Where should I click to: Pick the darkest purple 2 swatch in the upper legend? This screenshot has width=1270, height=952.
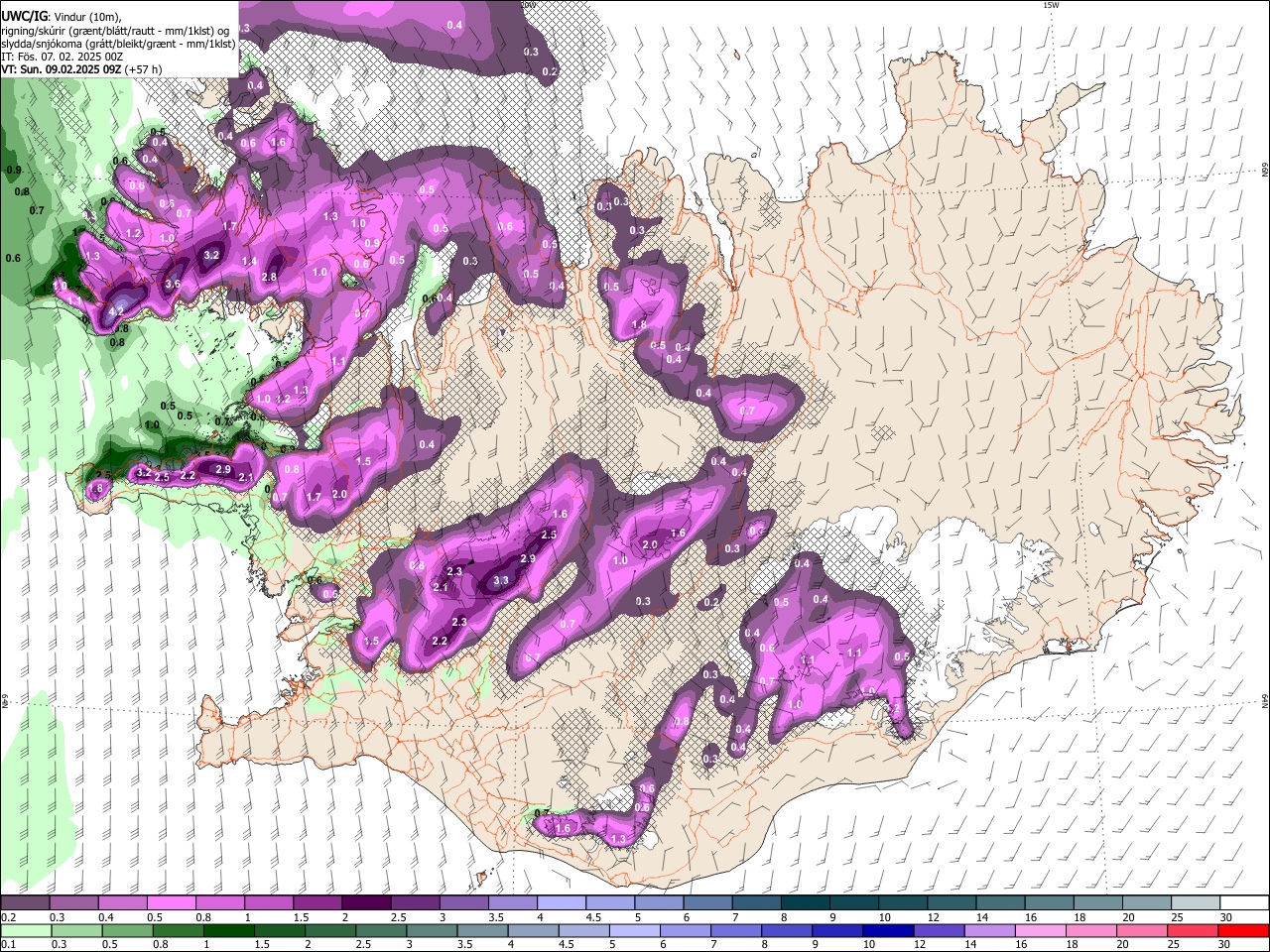point(366,902)
